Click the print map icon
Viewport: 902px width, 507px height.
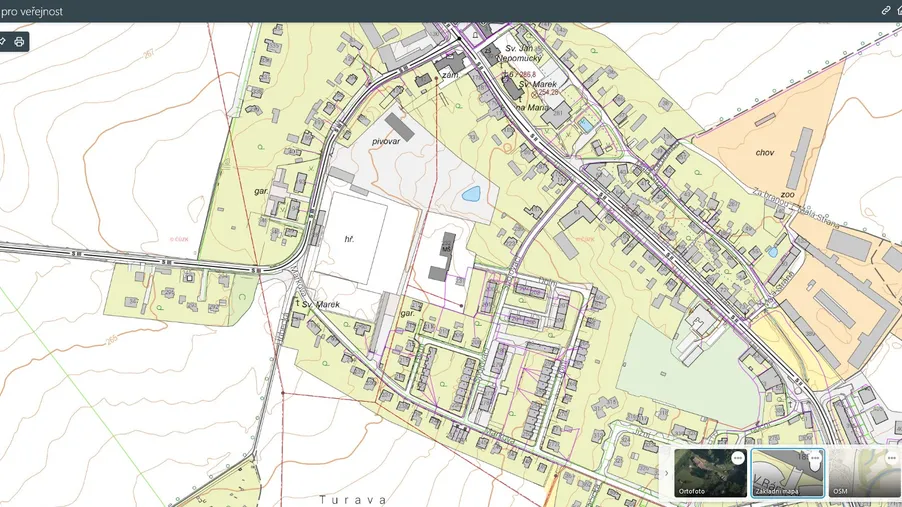tap(19, 42)
